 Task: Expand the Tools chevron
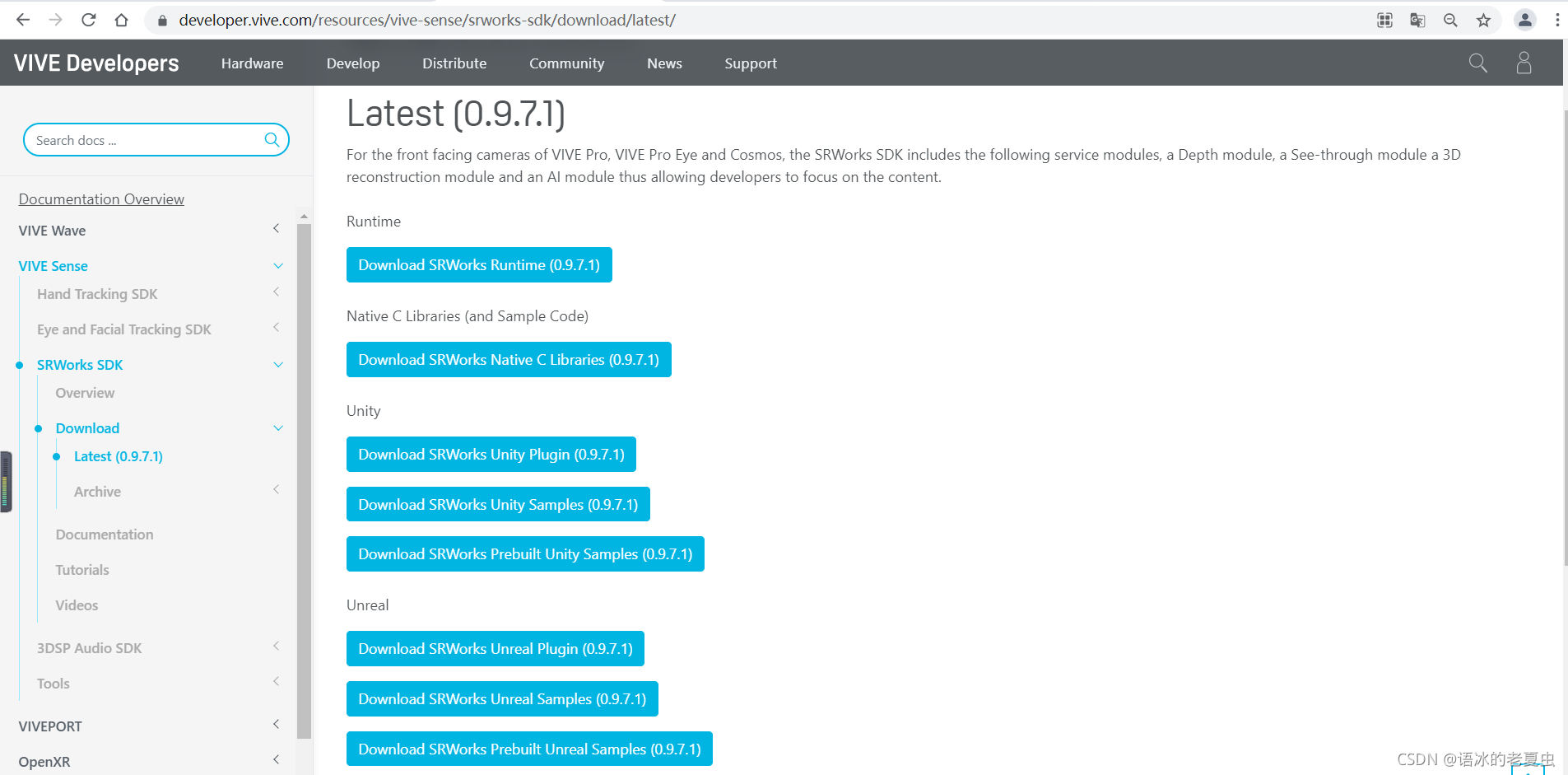pyautogui.click(x=277, y=682)
